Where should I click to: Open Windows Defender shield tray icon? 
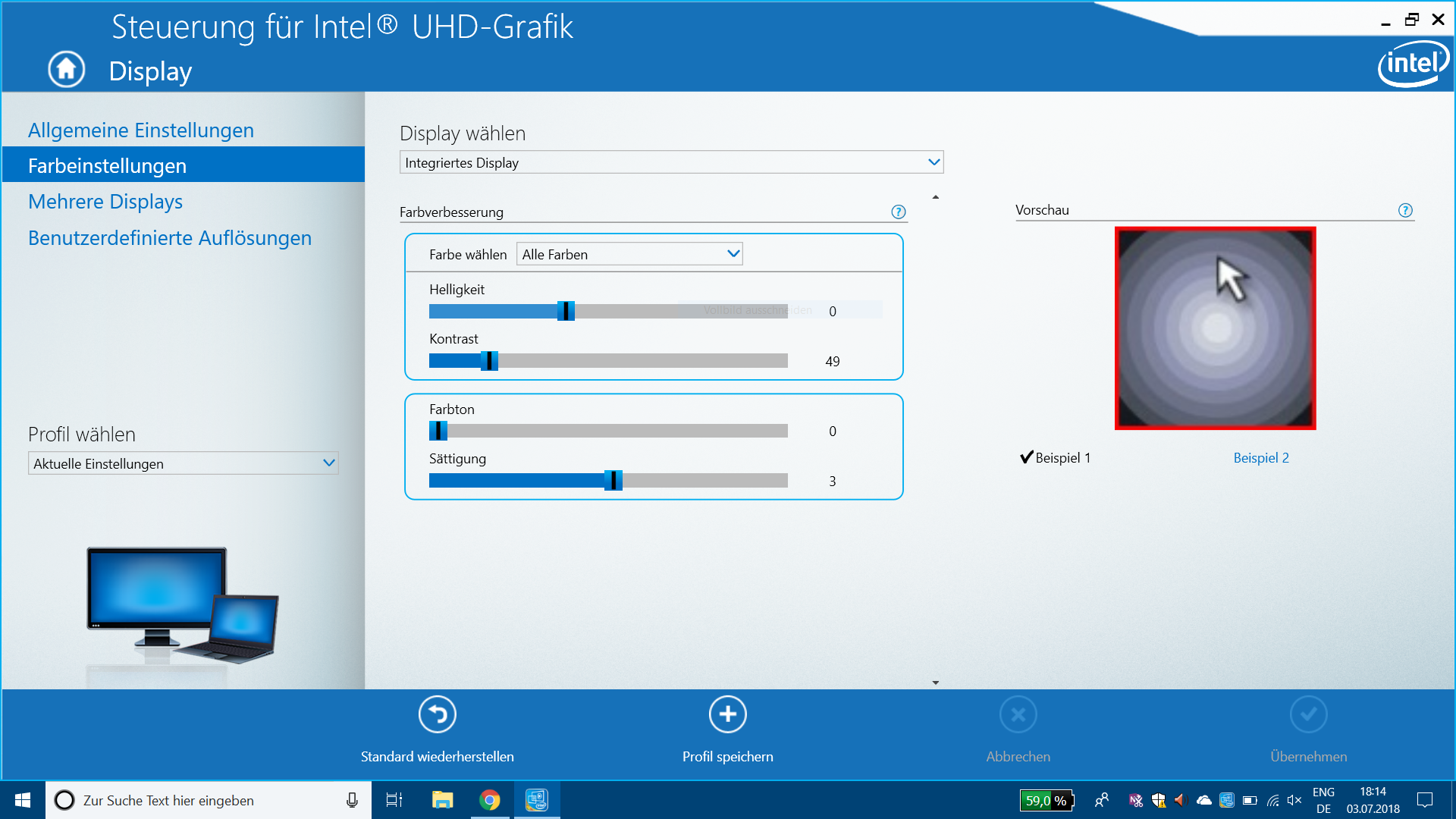click(x=1158, y=800)
